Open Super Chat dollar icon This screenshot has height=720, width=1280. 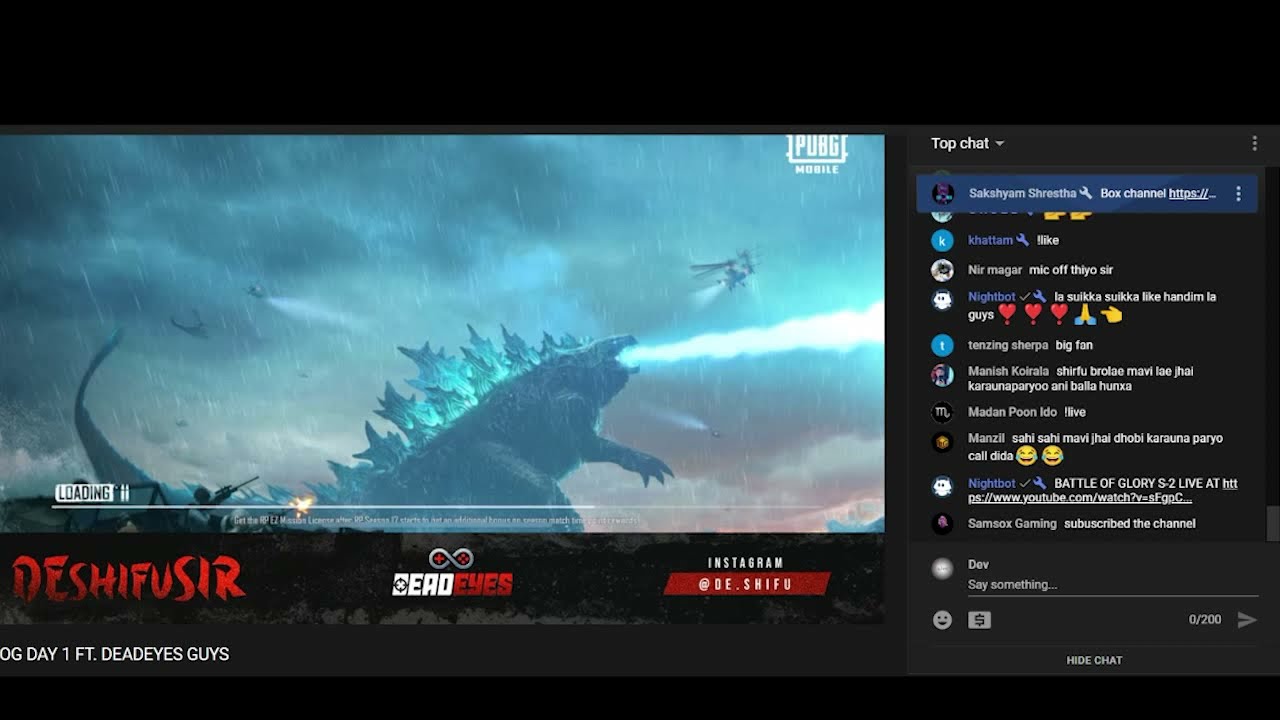[x=979, y=620]
